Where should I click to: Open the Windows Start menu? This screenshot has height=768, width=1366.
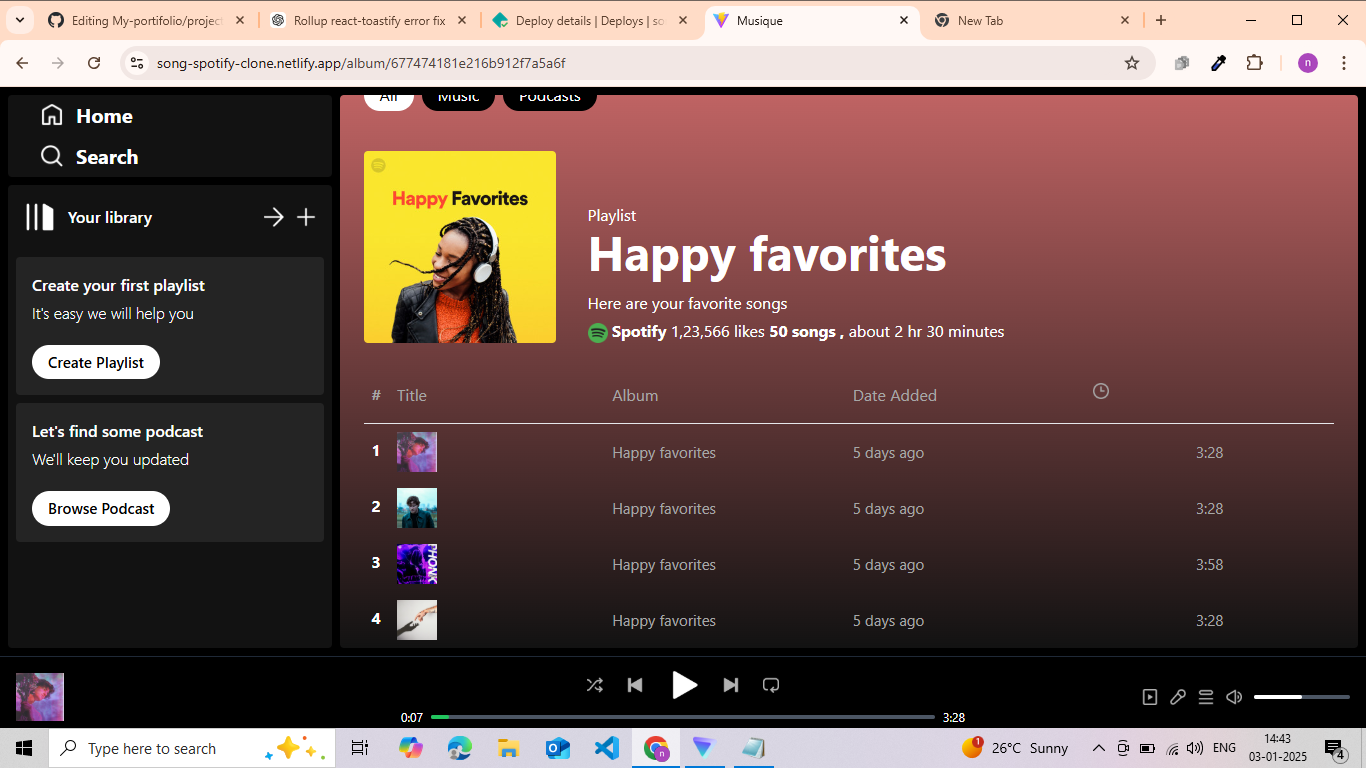point(24,748)
